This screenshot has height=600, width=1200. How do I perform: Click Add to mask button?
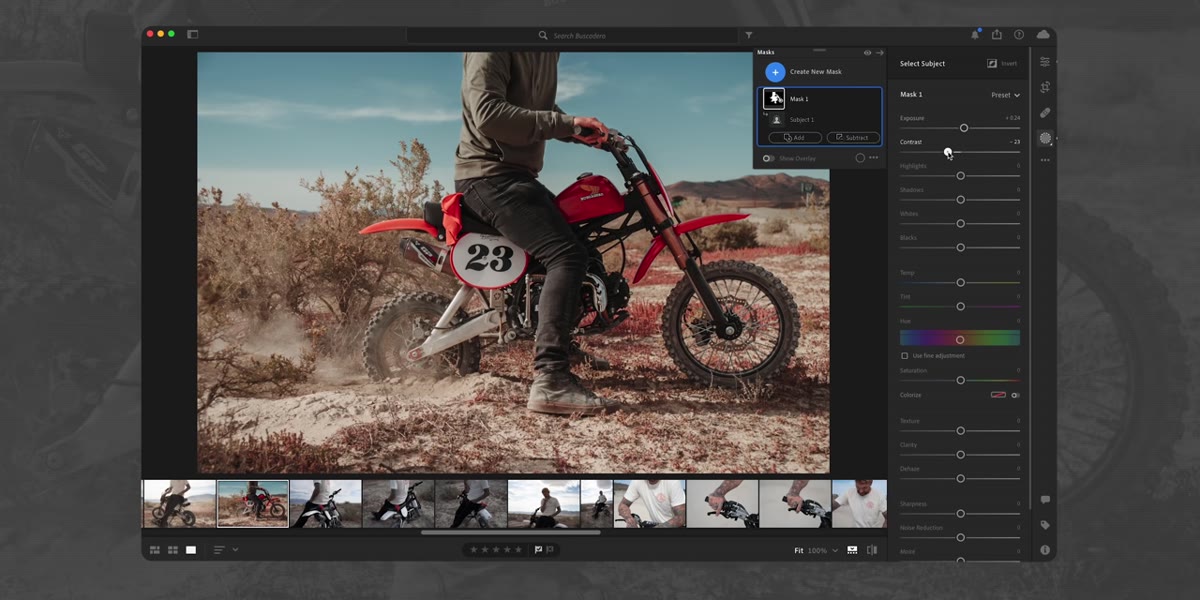click(795, 137)
